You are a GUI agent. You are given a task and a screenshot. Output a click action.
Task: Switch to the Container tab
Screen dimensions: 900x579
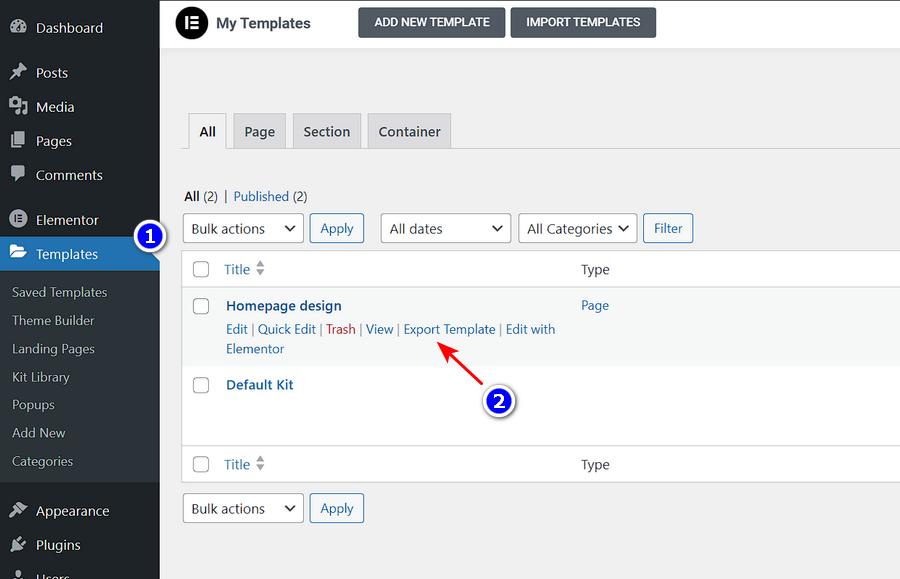pos(409,131)
